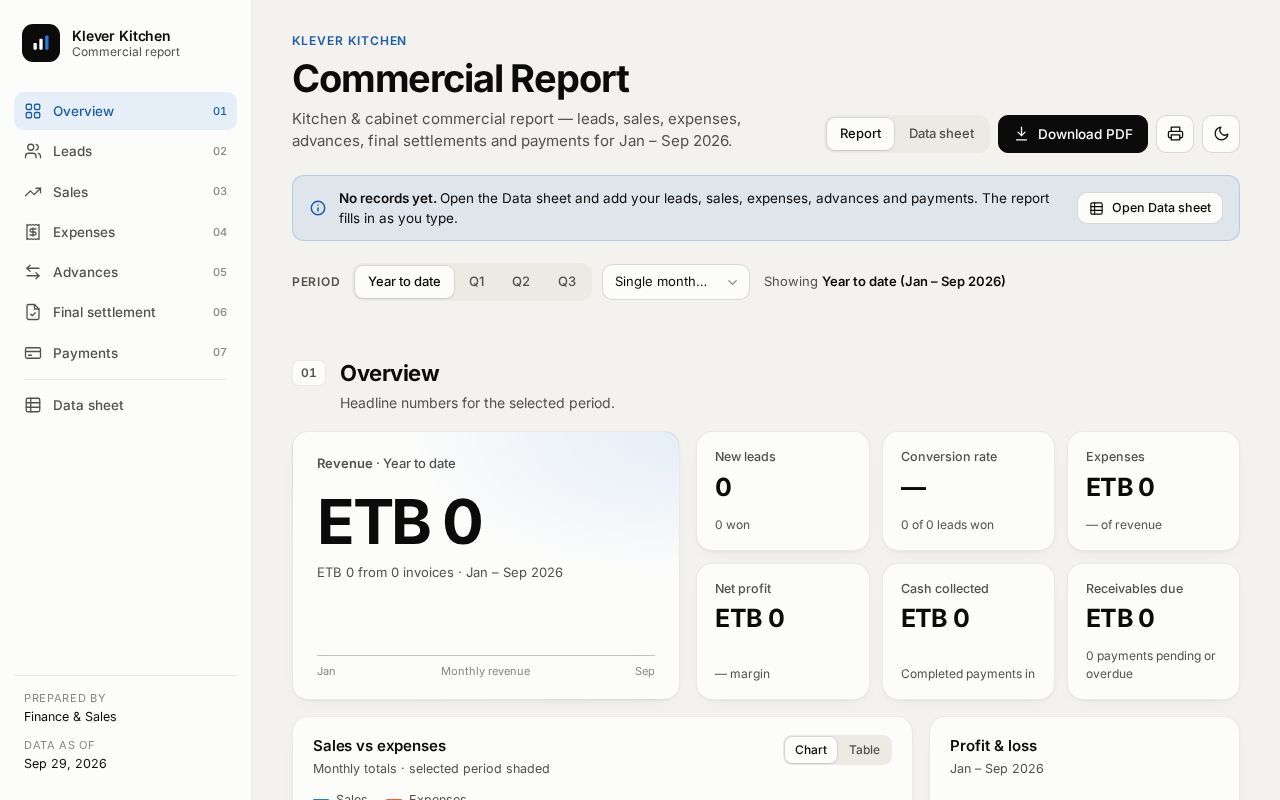
Task: Open the Sales section link
Action: [125, 192]
